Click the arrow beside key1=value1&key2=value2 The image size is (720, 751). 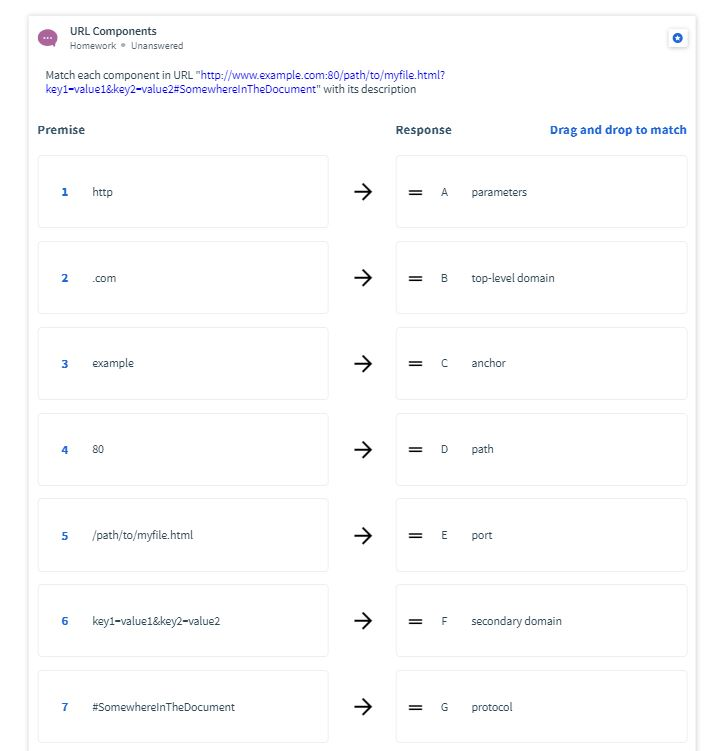pos(363,621)
